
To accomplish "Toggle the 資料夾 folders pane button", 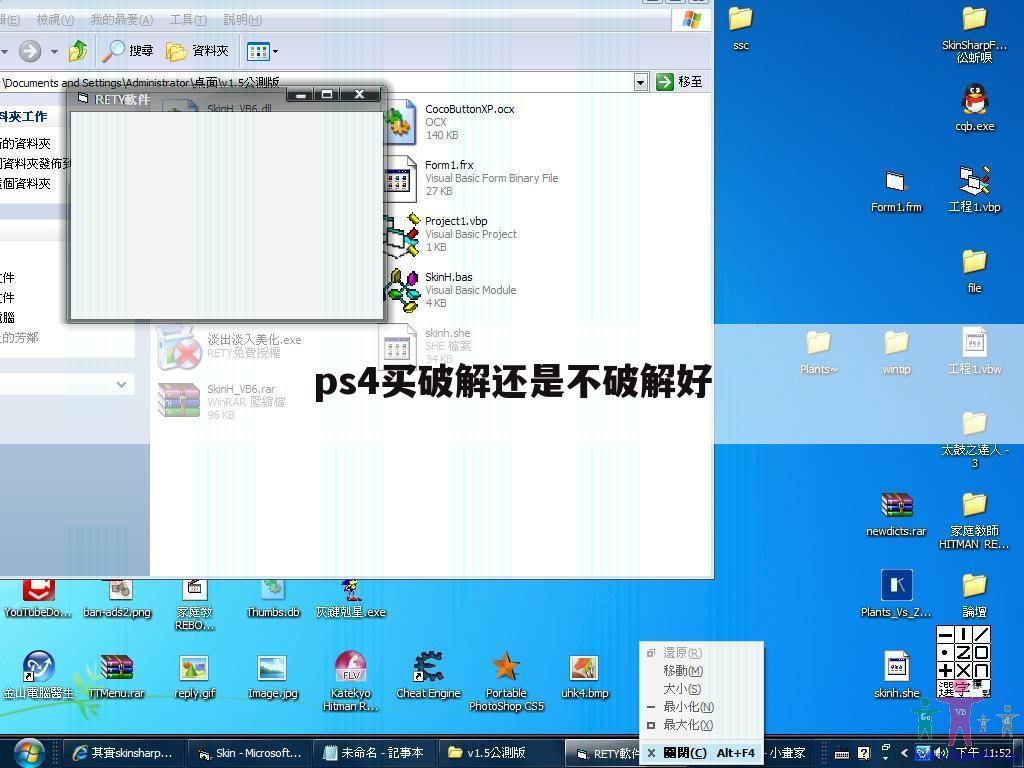I will pyautogui.click(x=197, y=51).
